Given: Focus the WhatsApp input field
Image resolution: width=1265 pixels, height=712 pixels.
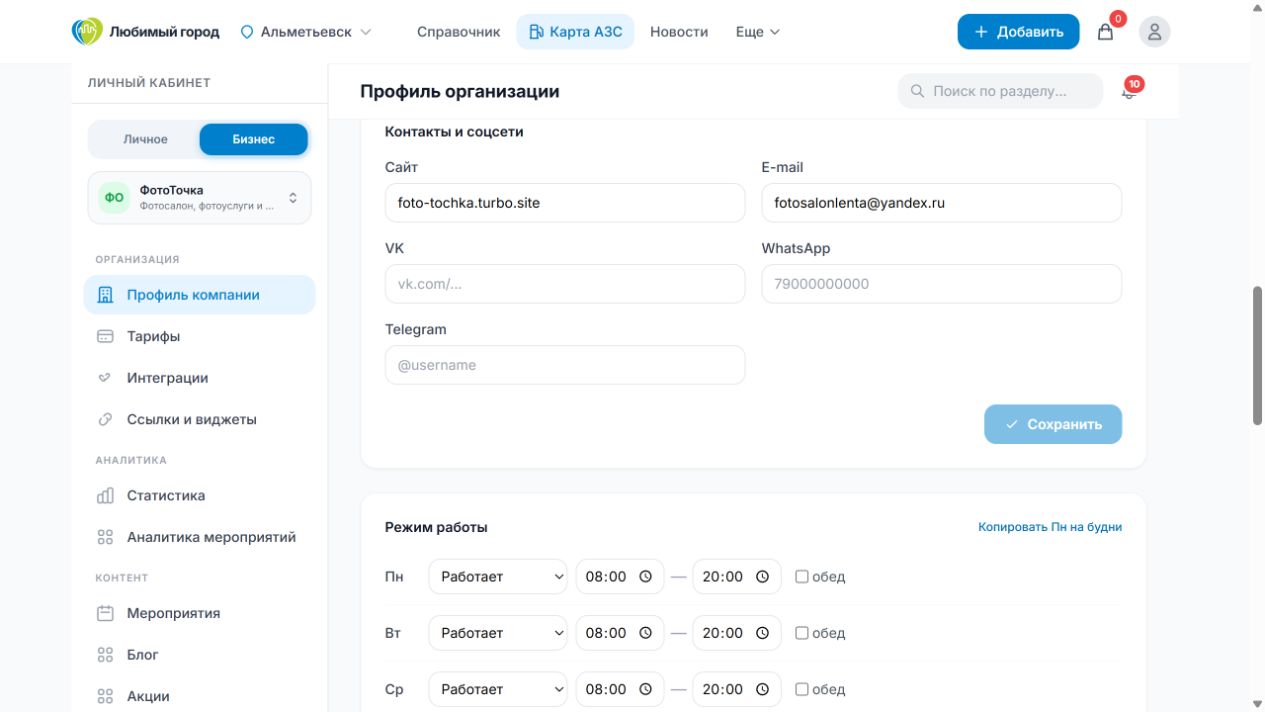Looking at the screenshot, I should coord(941,284).
